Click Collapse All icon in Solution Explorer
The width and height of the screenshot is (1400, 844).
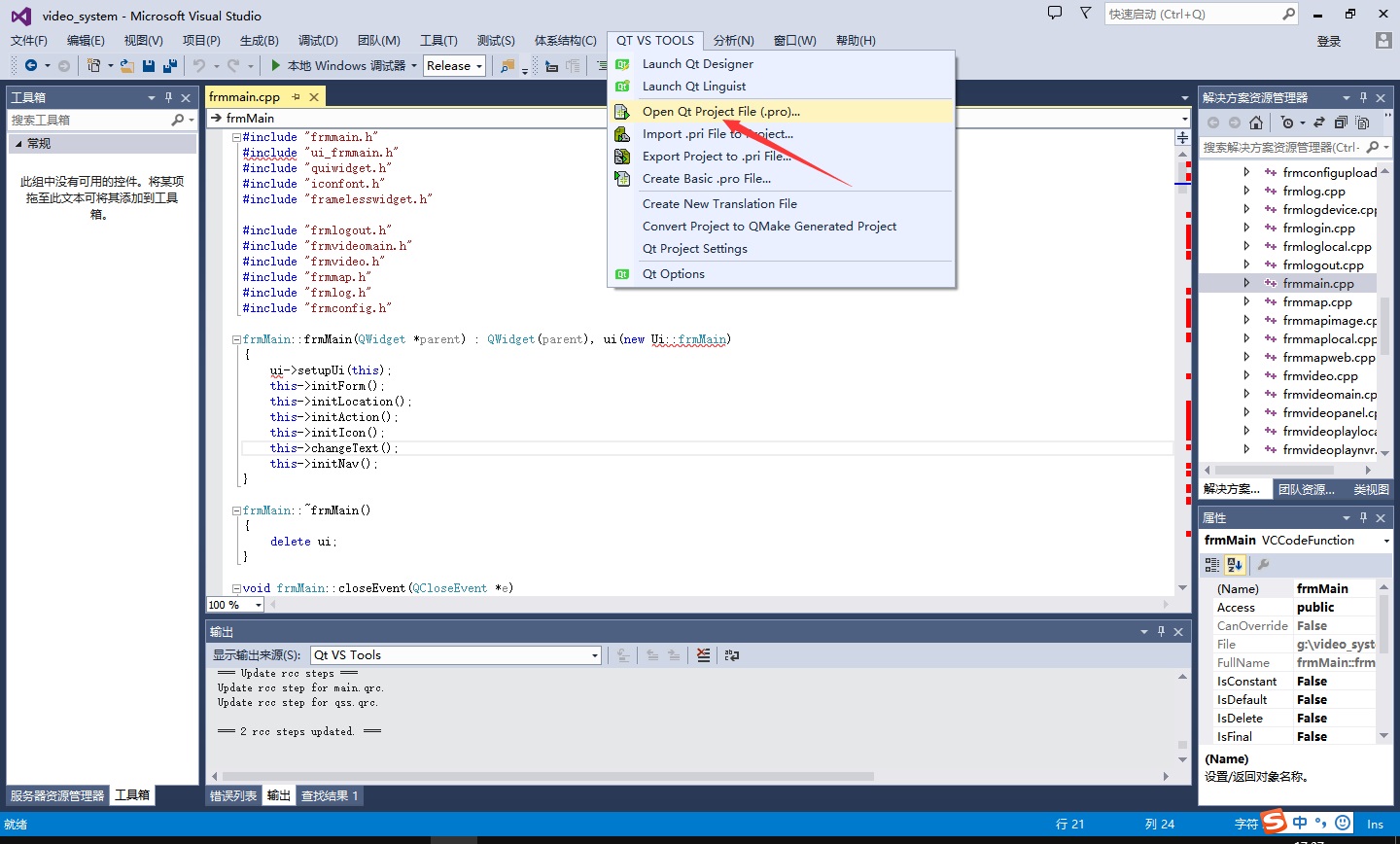(1341, 123)
